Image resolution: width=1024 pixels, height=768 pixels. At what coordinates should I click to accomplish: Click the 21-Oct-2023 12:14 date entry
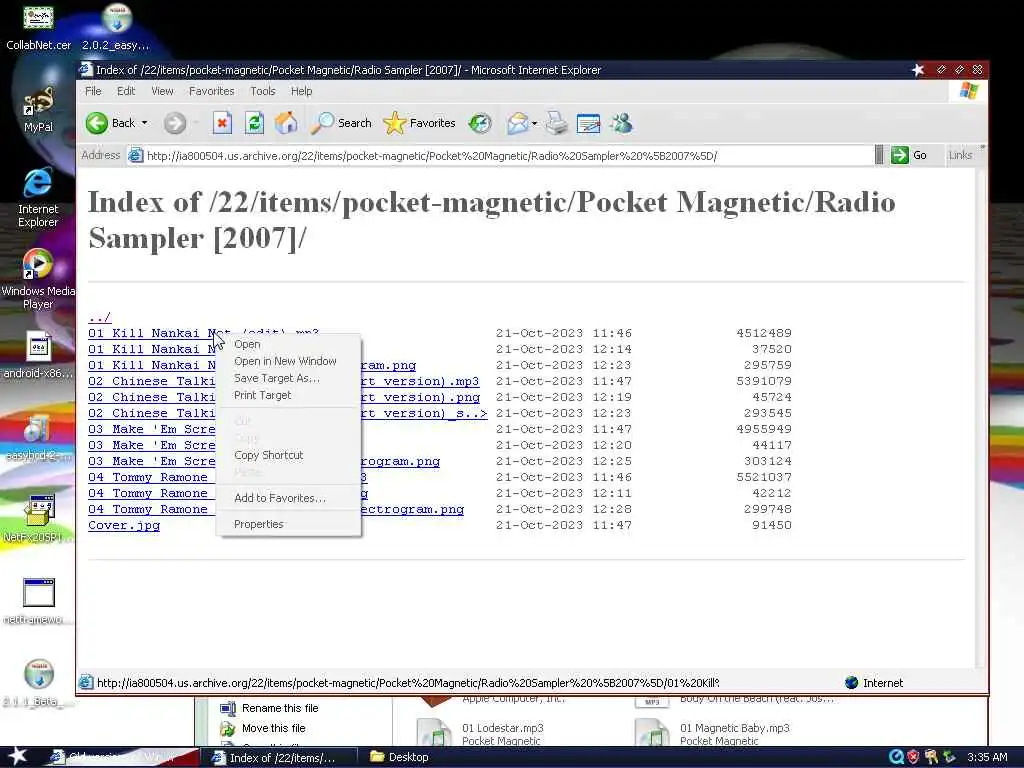click(x=564, y=349)
